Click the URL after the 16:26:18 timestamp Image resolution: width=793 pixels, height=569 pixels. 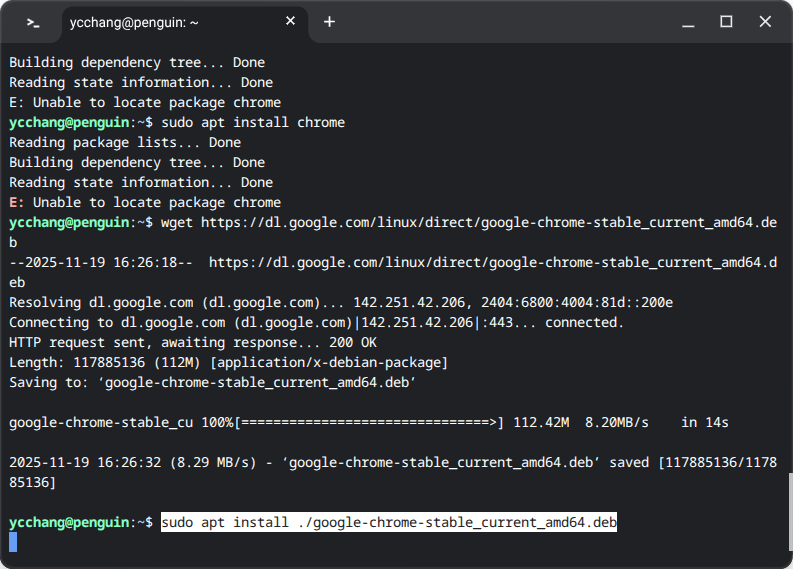488,262
